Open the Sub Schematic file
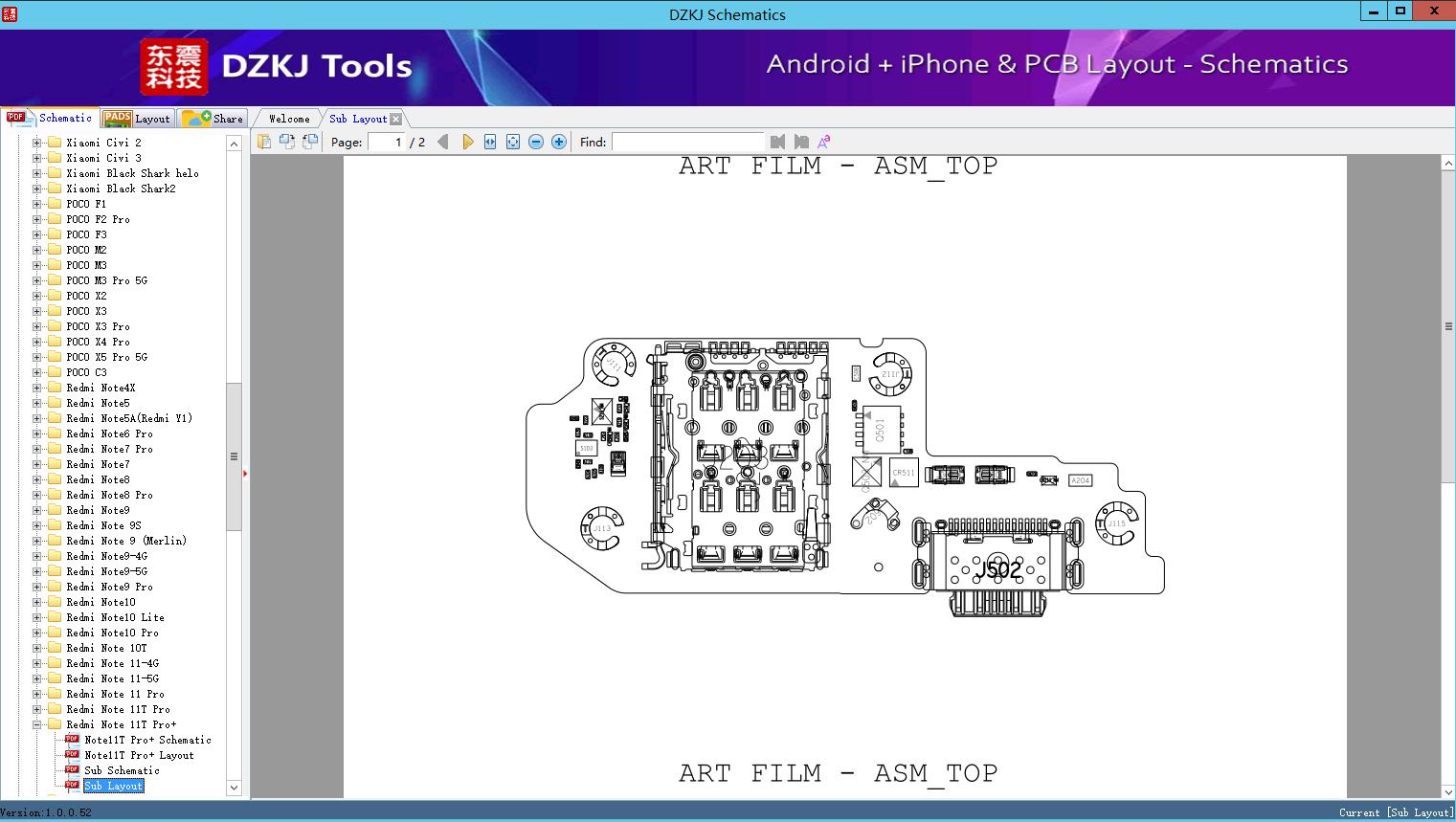Screen dimensions: 1456x822 coord(122,770)
